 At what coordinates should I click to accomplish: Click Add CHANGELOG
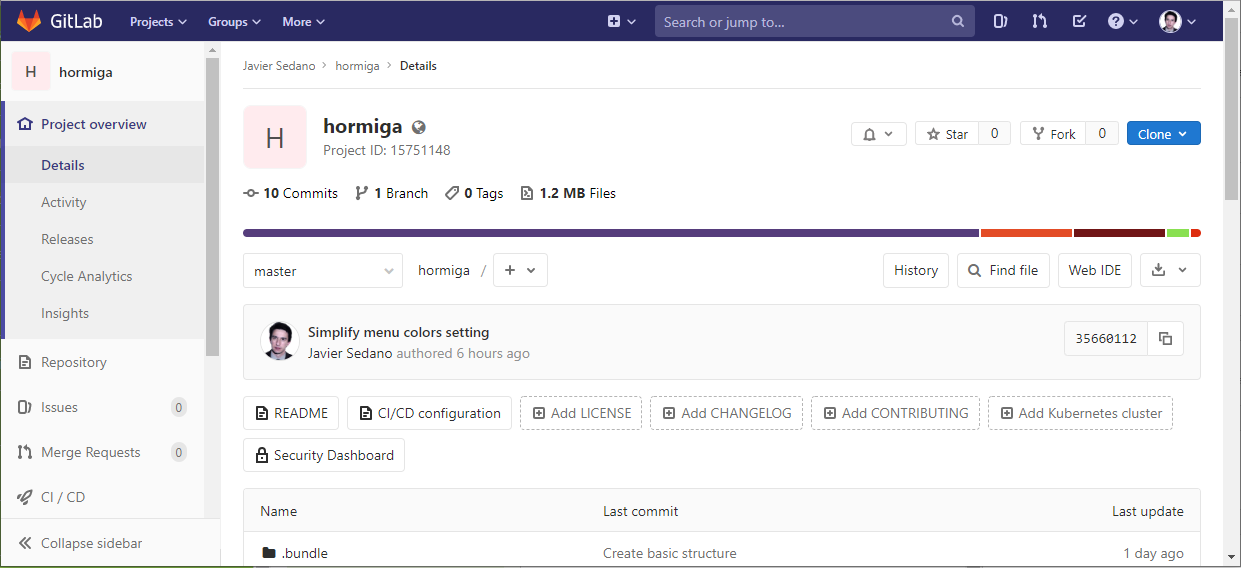pyautogui.click(x=726, y=413)
